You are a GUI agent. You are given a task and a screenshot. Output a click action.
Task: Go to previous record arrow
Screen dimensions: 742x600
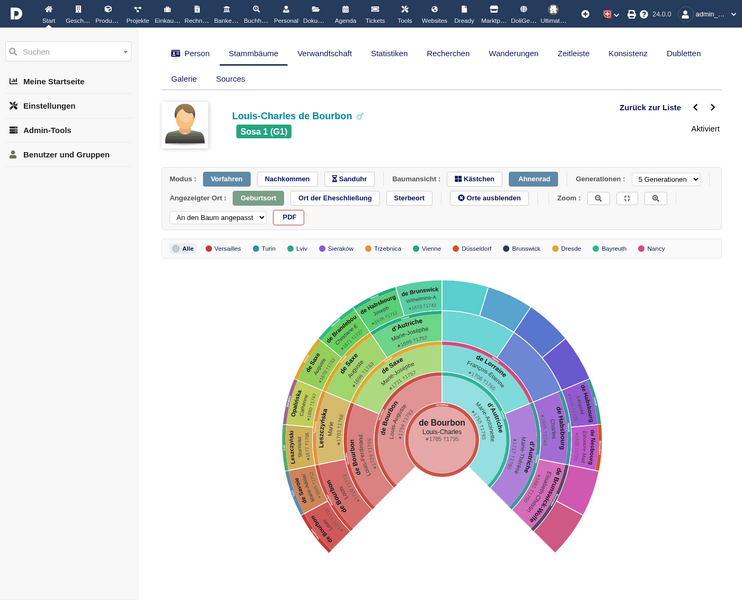tap(695, 107)
